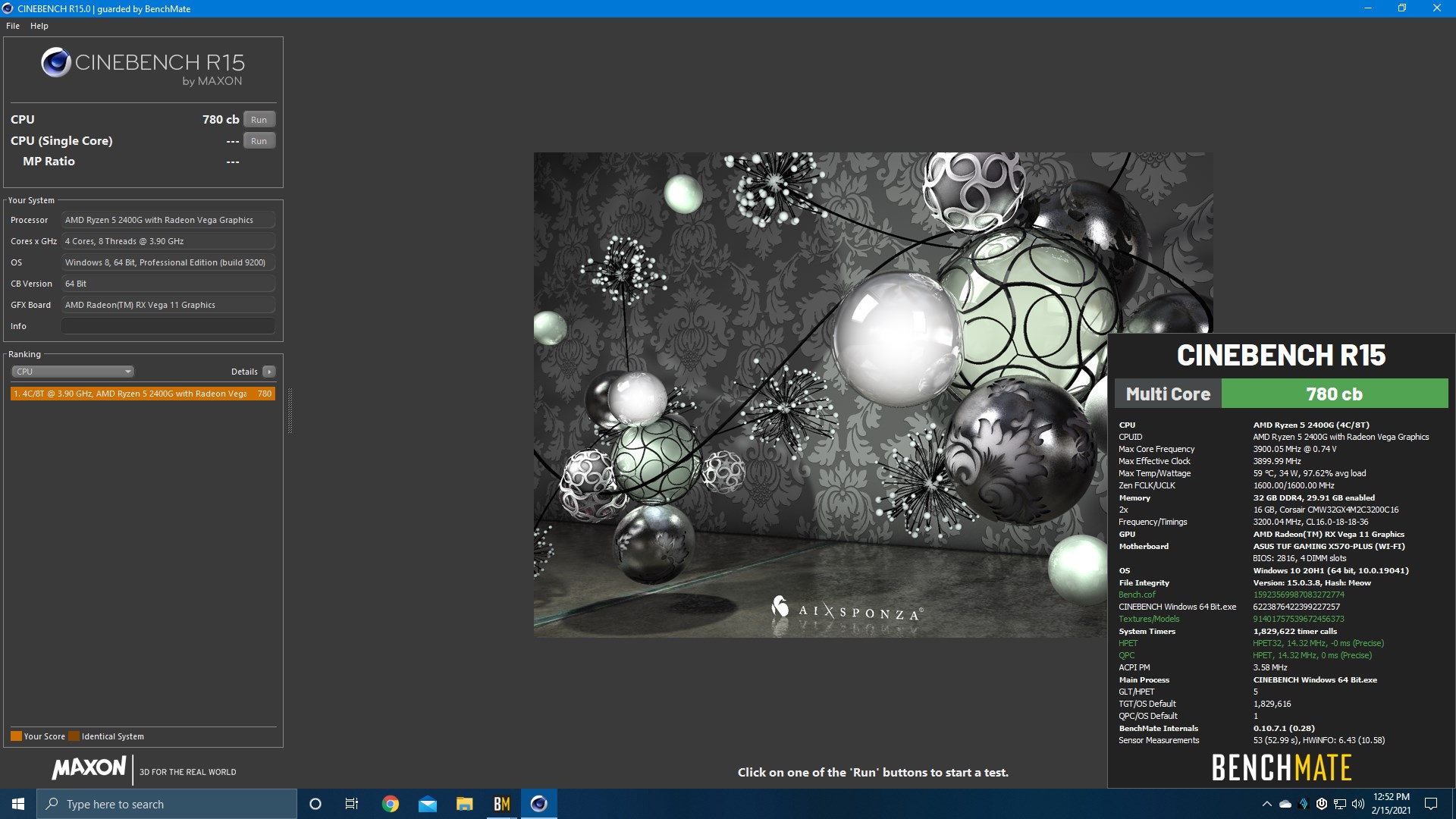Viewport: 1456px width, 819px height.
Task: Click the blue diamond tray icon
Action: point(1304,804)
